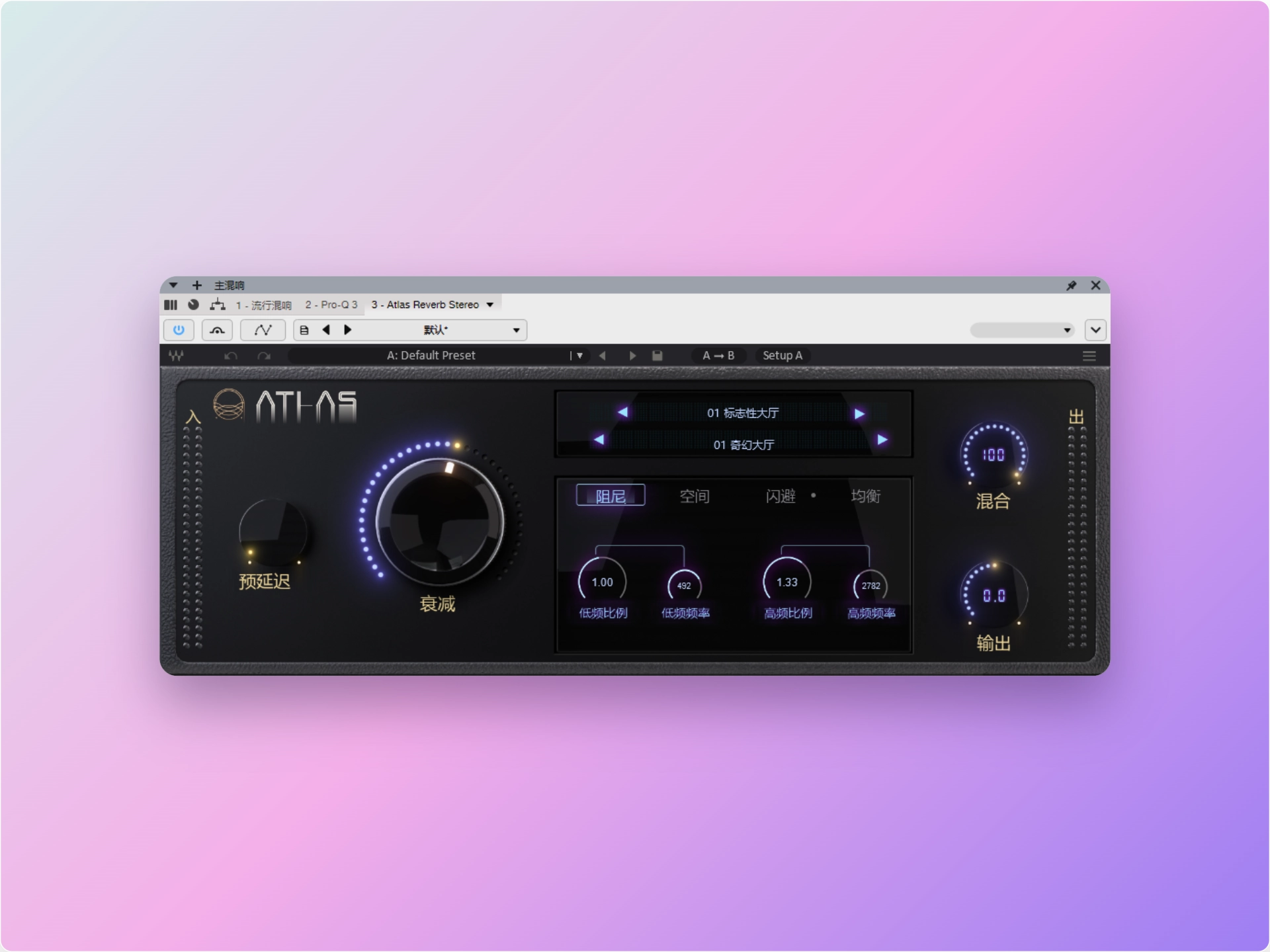The height and width of the screenshot is (952, 1270).
Task: Undo last change in Waves toolbar
Action: click(230, 356)
